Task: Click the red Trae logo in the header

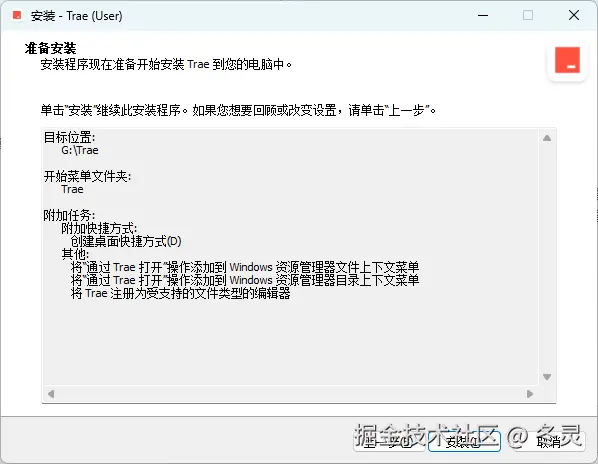Action: coord(567,60)
